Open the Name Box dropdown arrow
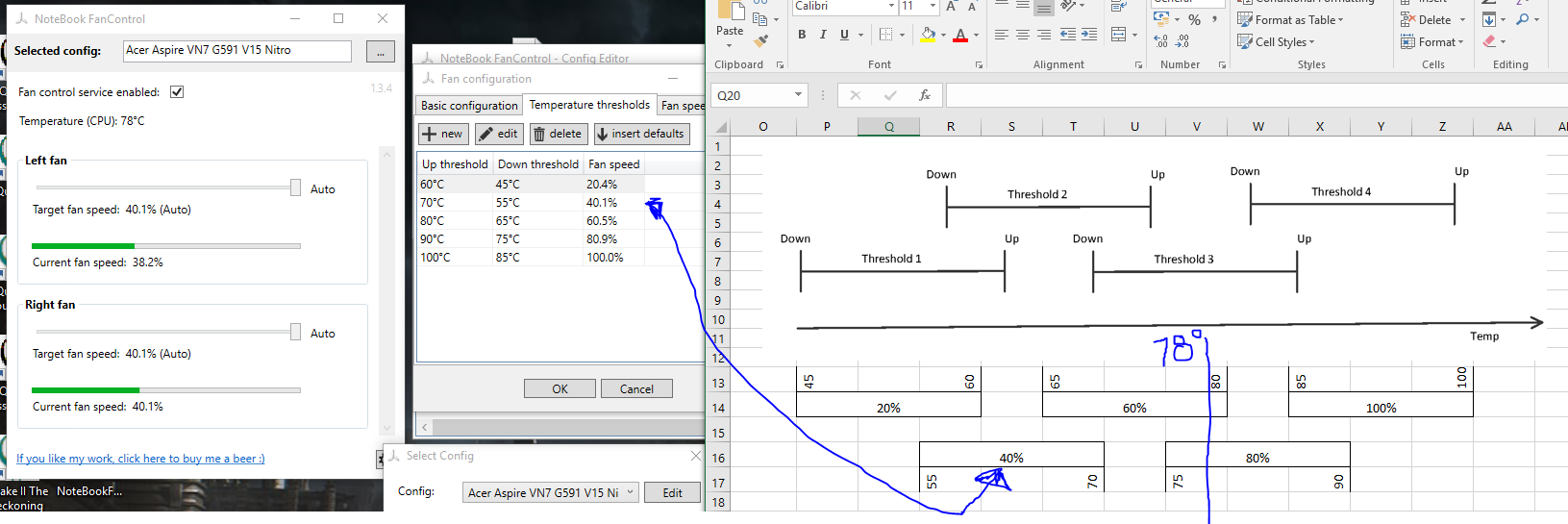Viewport: 1568px width, 524px height. 798,95
